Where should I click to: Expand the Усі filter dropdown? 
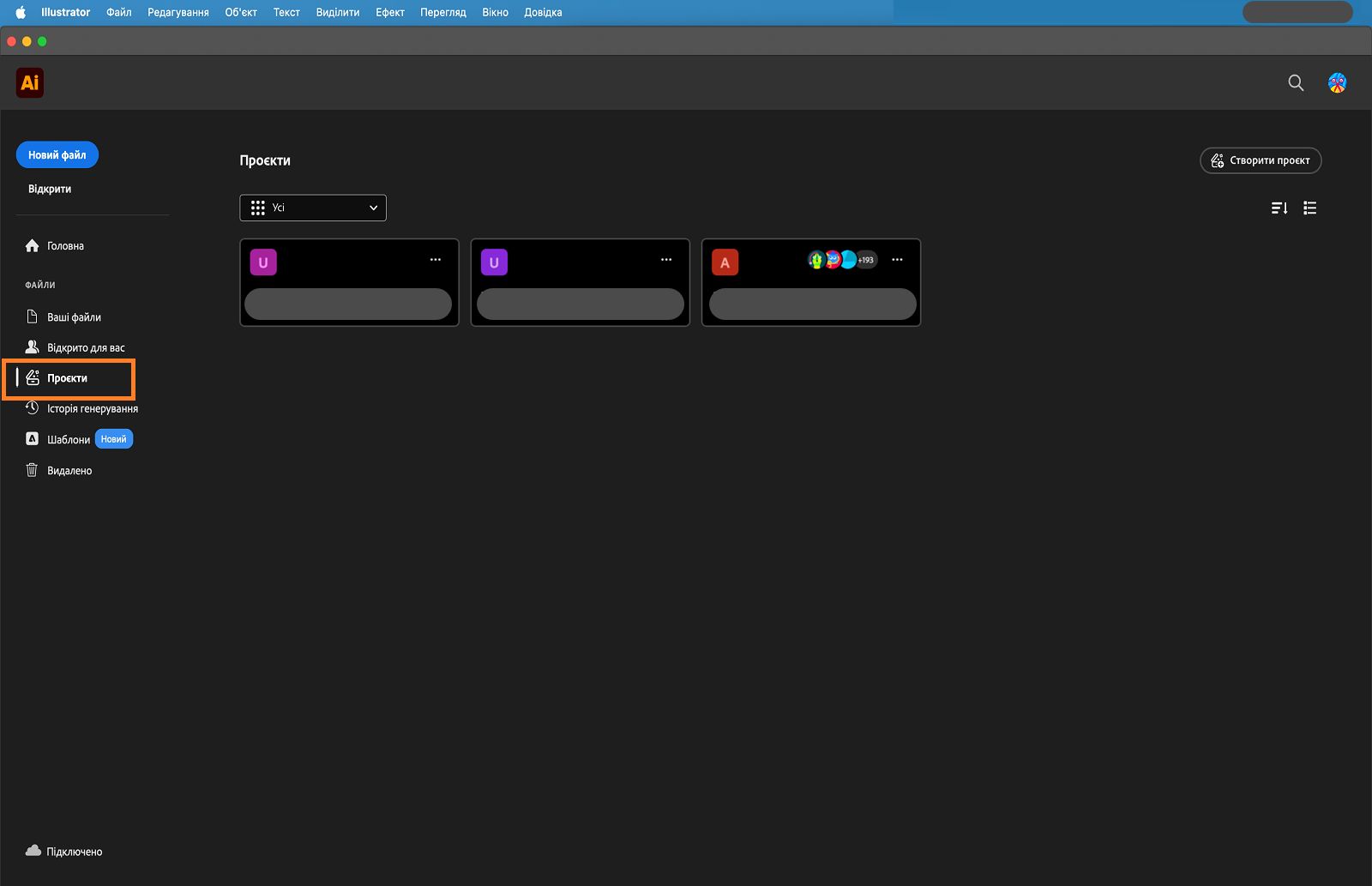[313, 208]
